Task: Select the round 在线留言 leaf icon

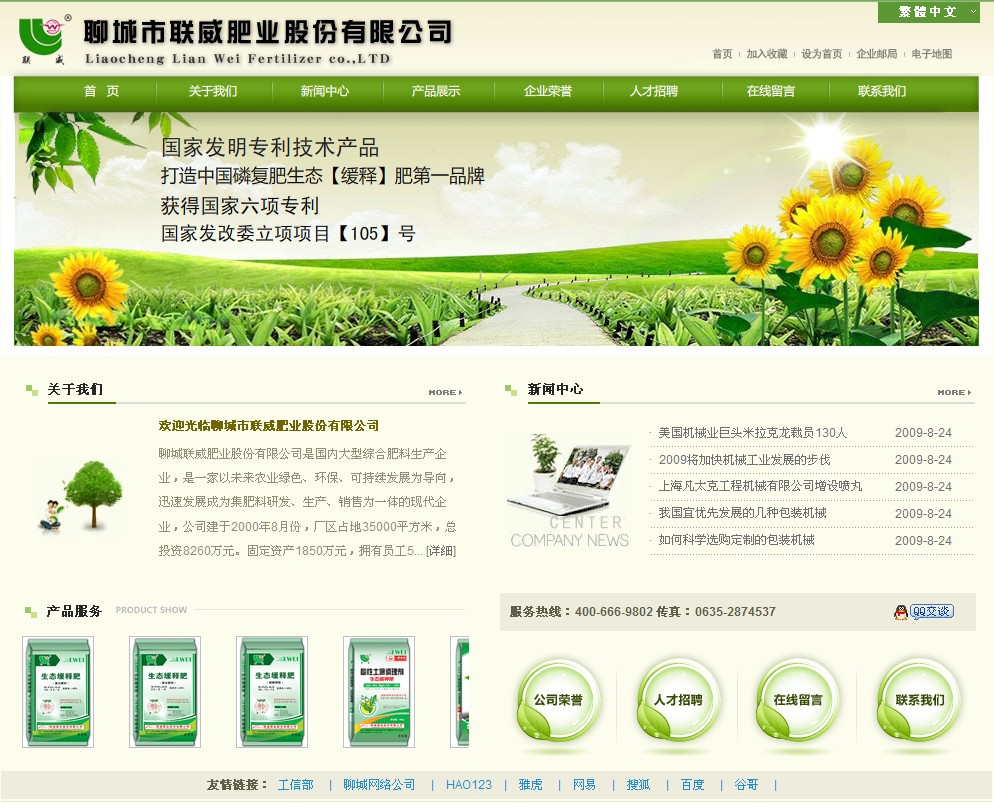Action: [796, 701]
